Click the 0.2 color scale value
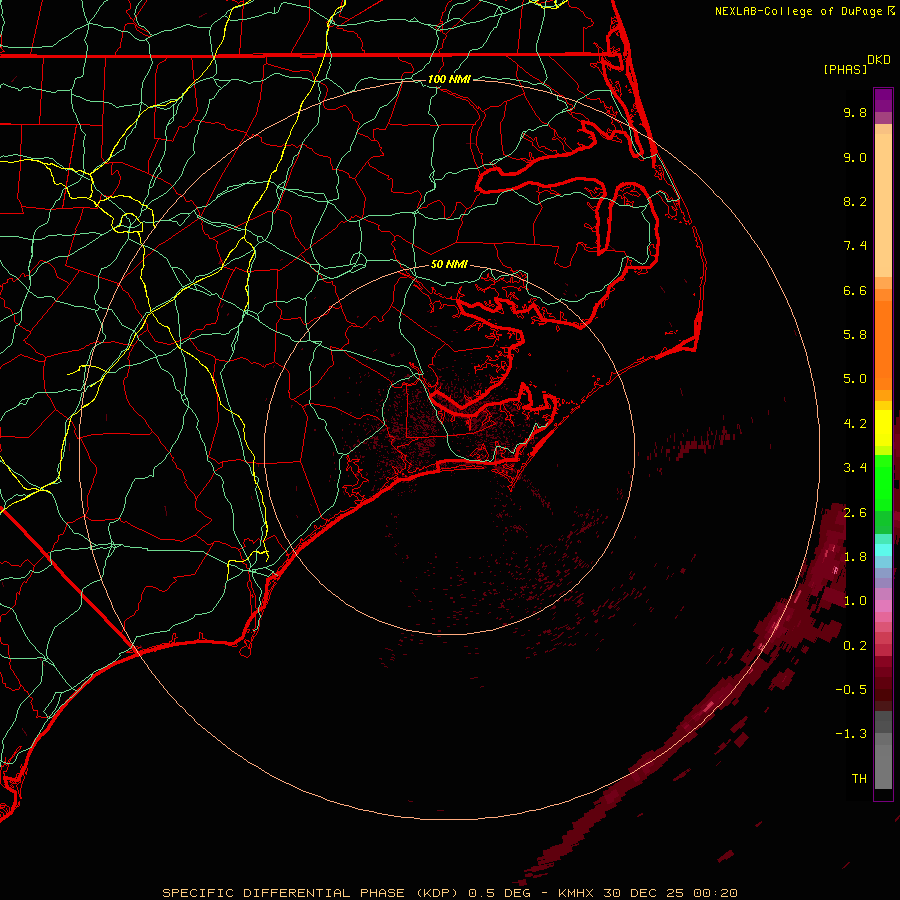 tap(855, 645)
